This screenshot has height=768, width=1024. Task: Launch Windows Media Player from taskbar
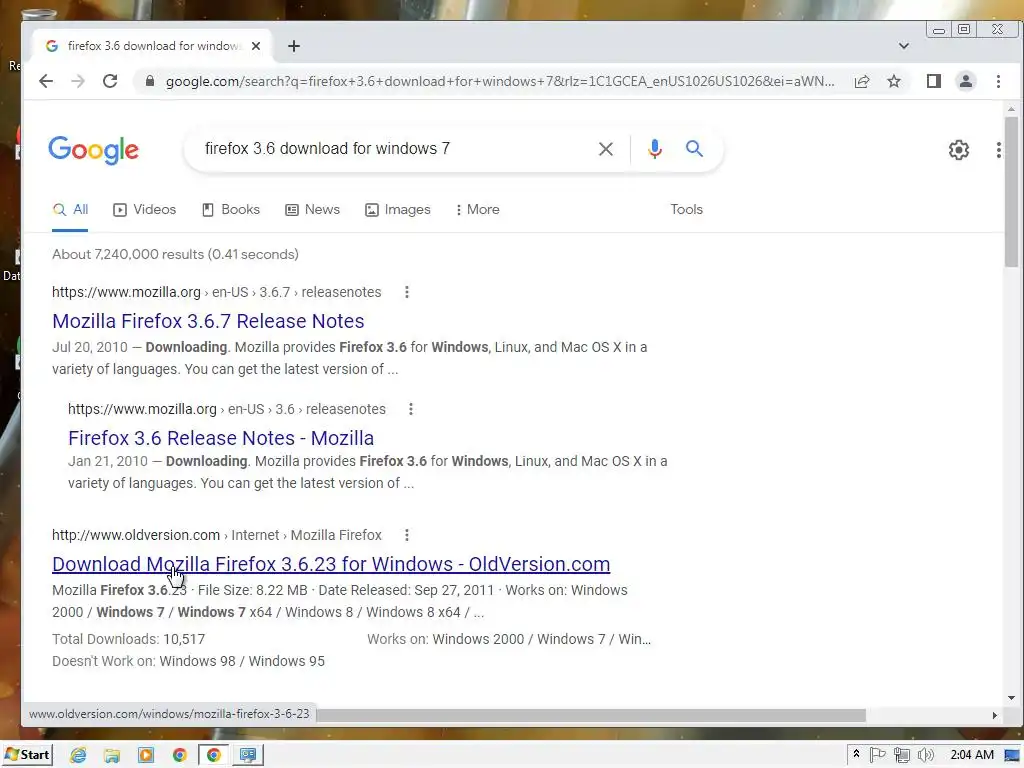[146, 755]
